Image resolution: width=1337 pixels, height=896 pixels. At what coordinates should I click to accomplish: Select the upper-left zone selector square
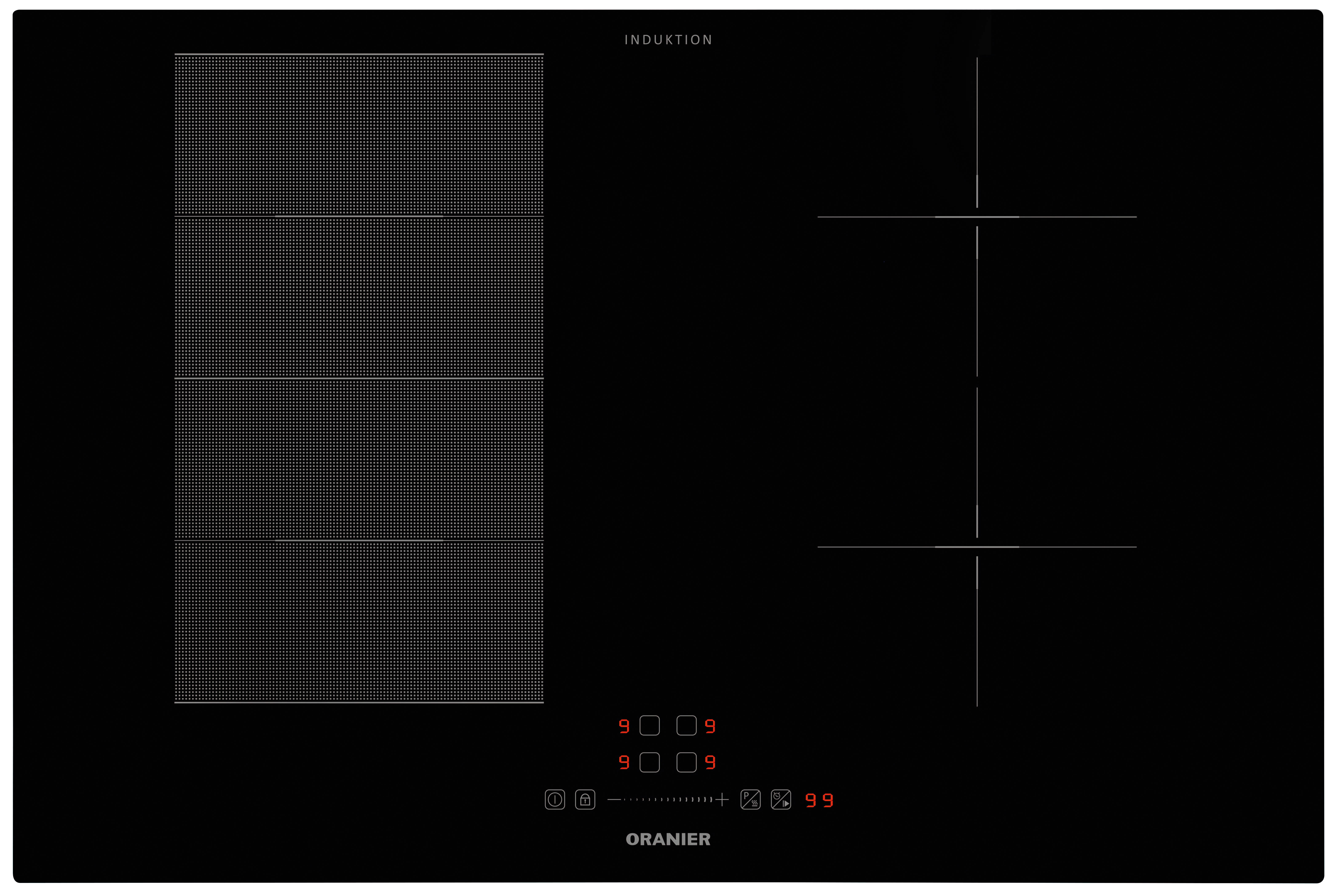point(650,726)
